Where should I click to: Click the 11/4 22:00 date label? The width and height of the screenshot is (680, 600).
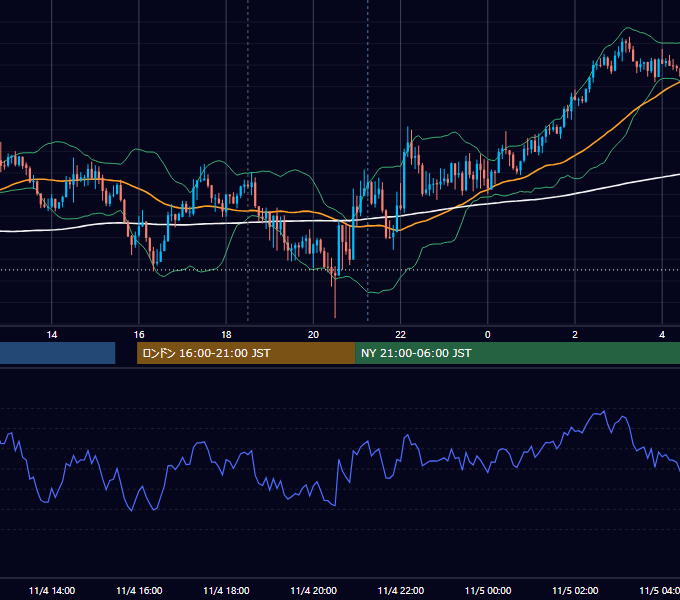pos(401,590)
